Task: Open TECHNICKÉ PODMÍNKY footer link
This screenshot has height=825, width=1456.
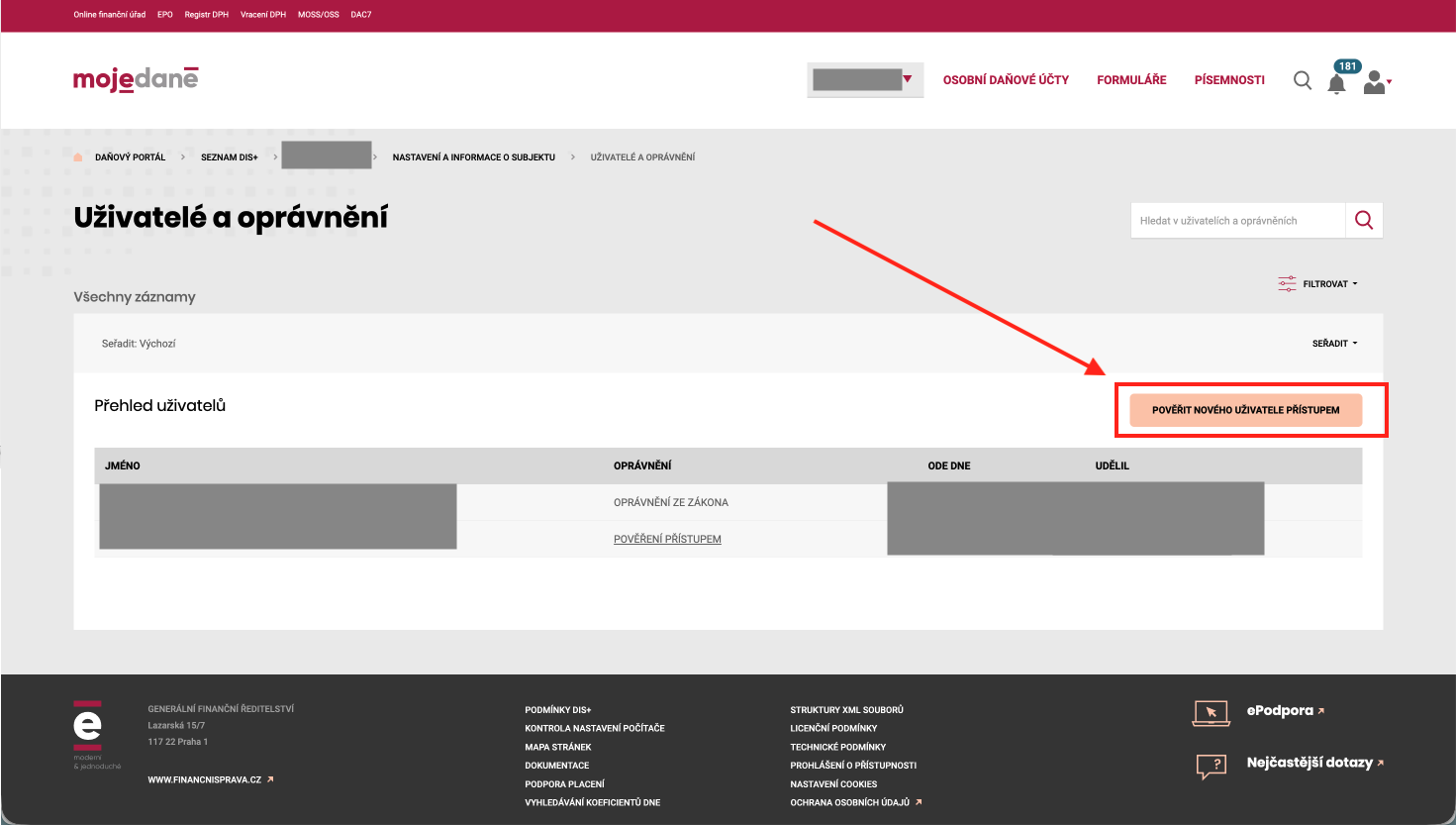Action: (838, 747)
